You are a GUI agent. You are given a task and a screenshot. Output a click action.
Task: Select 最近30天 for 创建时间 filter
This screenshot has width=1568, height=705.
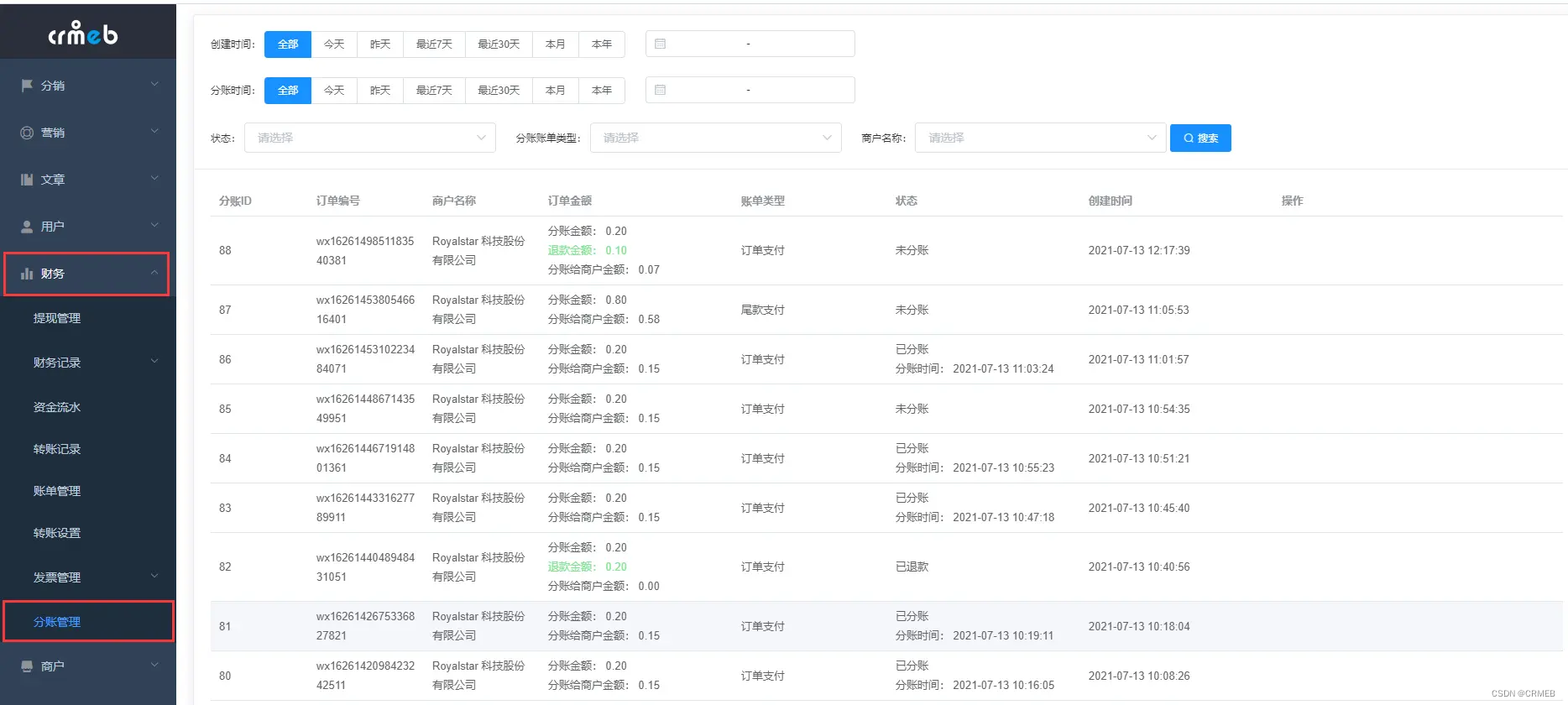point(499,44)
